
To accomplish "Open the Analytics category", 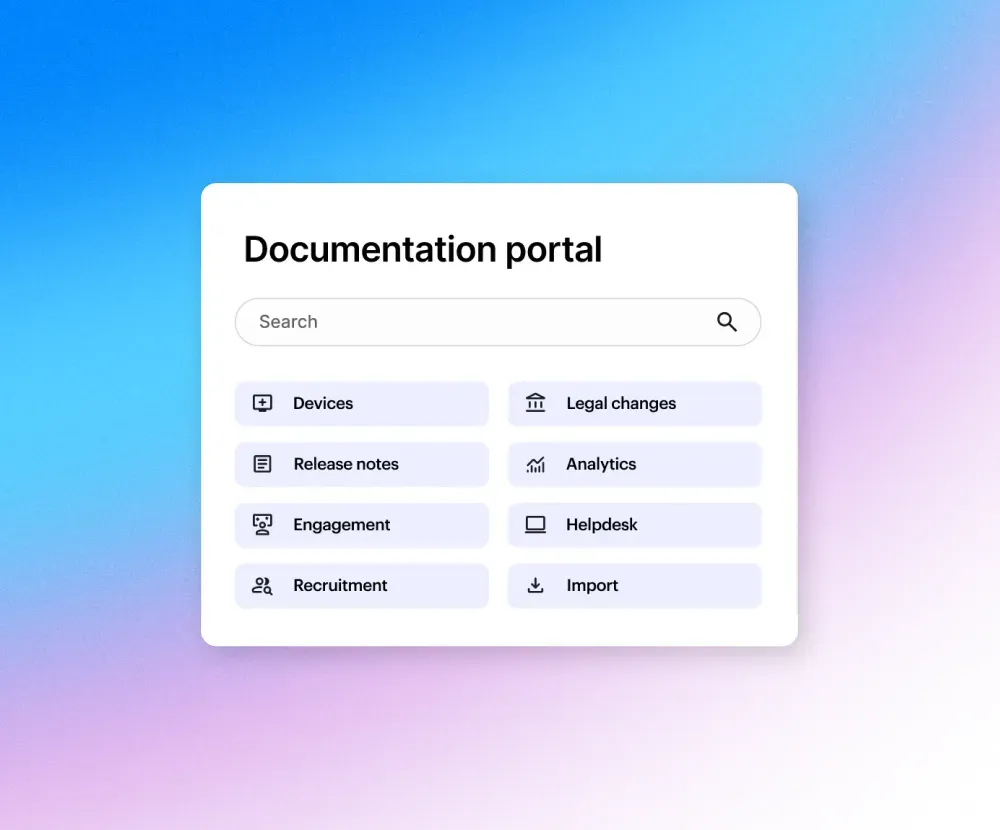I will 635,464.
